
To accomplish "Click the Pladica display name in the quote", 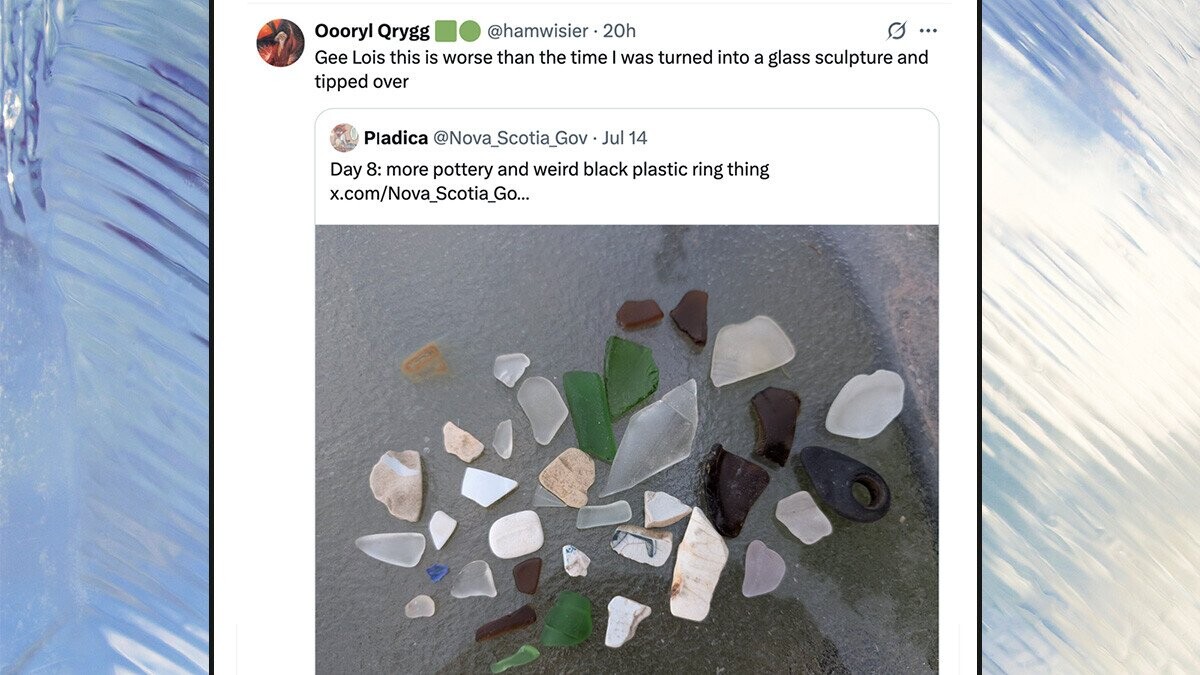I will tap(396, 138).
